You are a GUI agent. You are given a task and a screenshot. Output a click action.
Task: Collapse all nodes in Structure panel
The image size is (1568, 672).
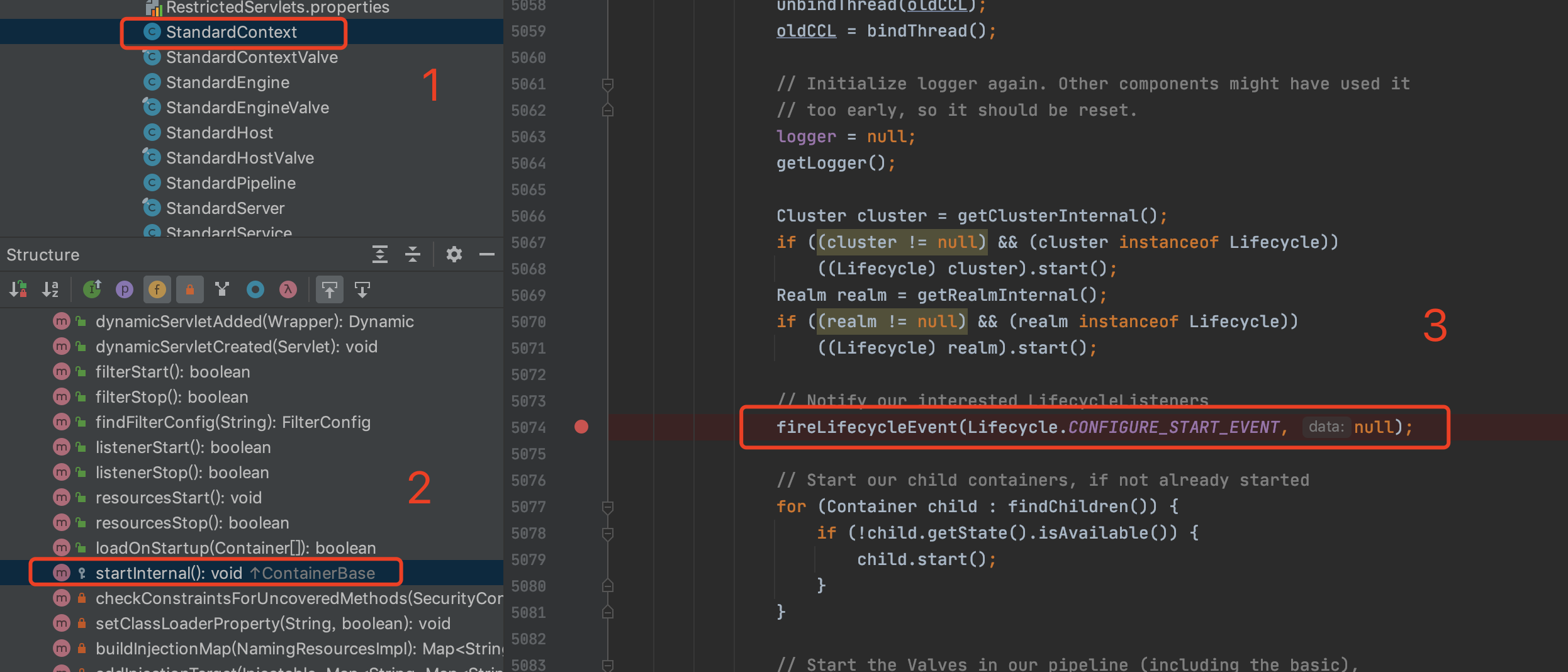click(x=413, y=254)
